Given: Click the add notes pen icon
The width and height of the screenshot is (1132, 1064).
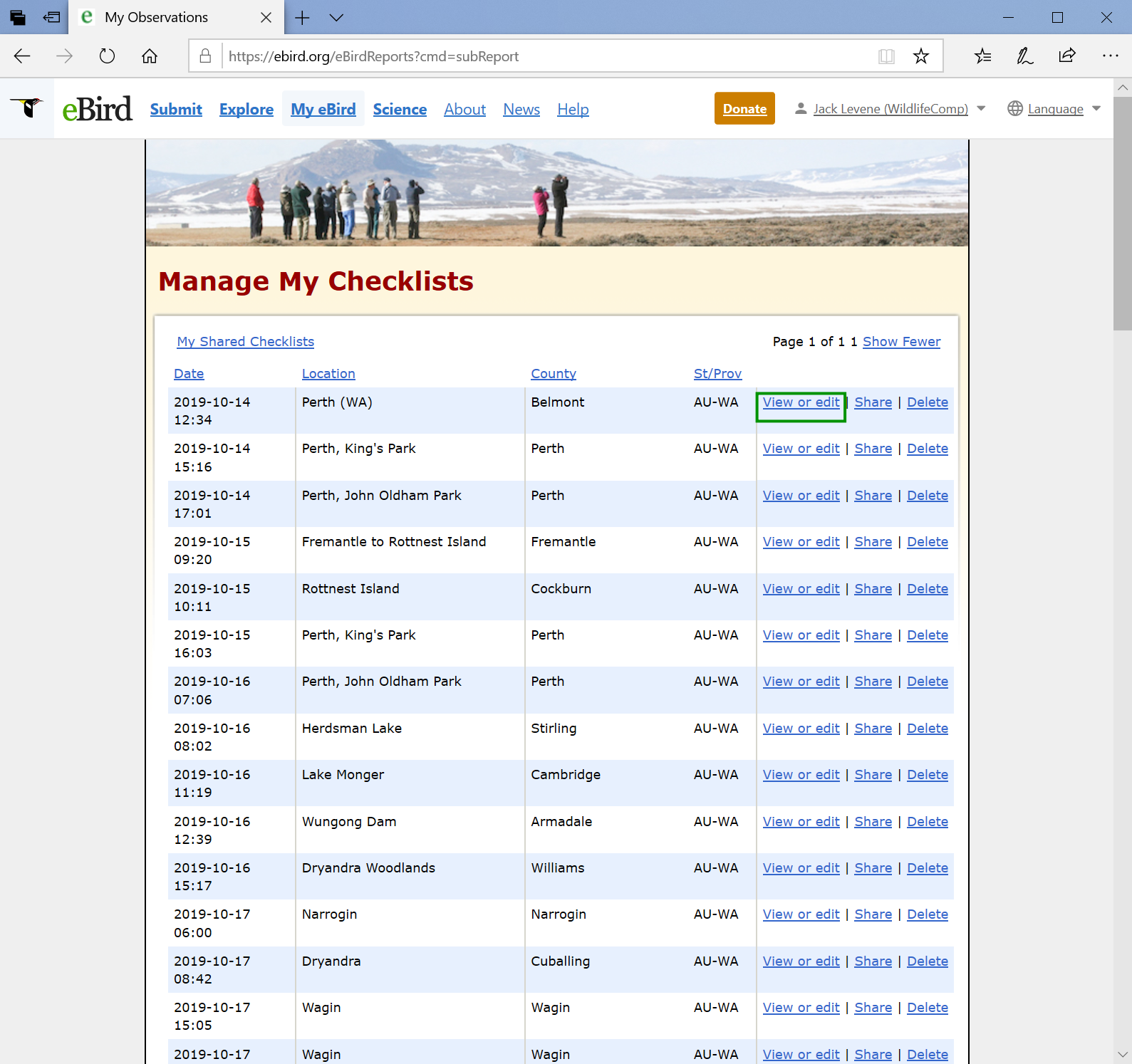Looking at the screenshot, I should click(x=1025, y=56).
